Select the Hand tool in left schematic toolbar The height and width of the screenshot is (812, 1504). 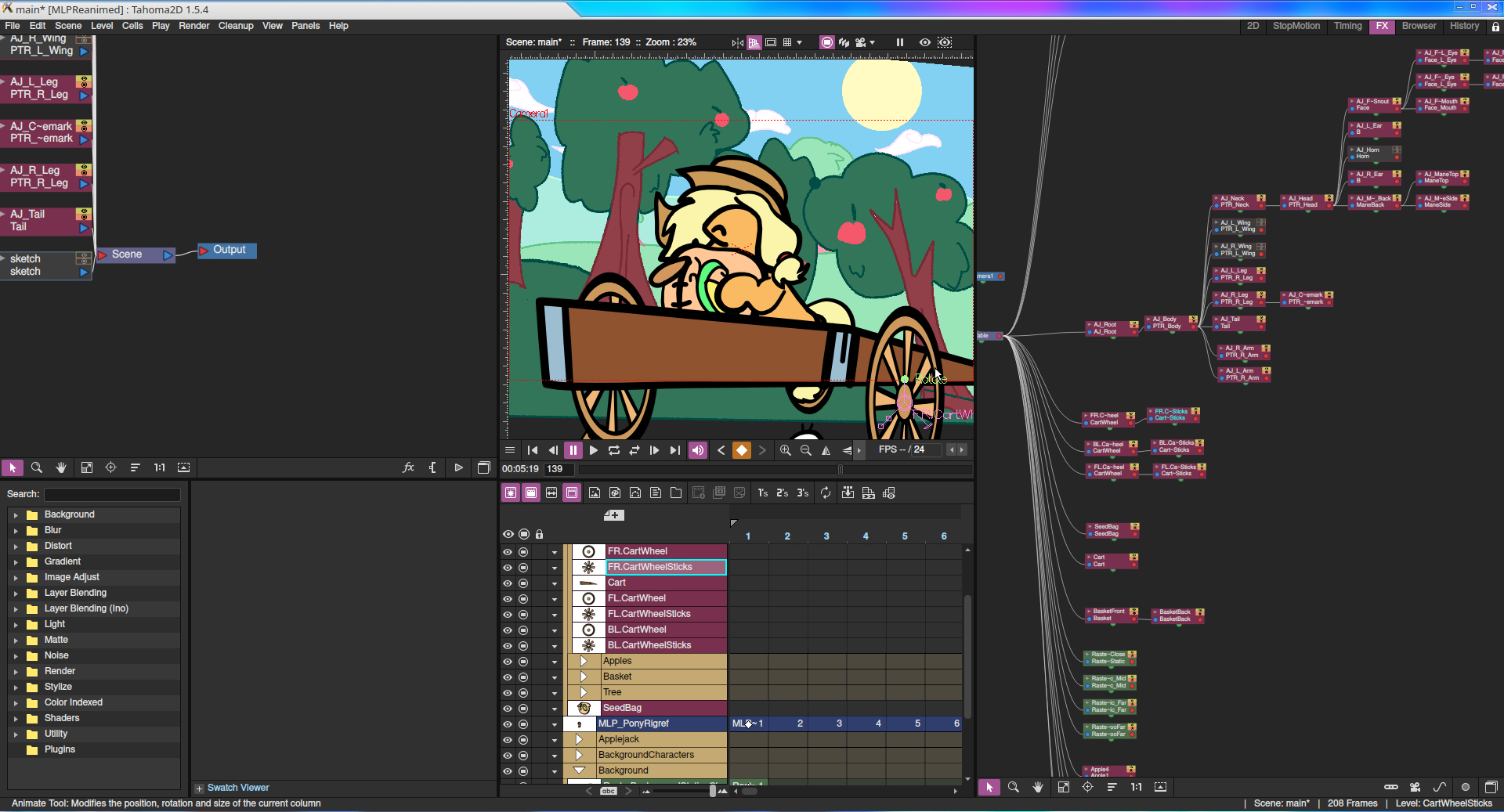pos(61,467)
